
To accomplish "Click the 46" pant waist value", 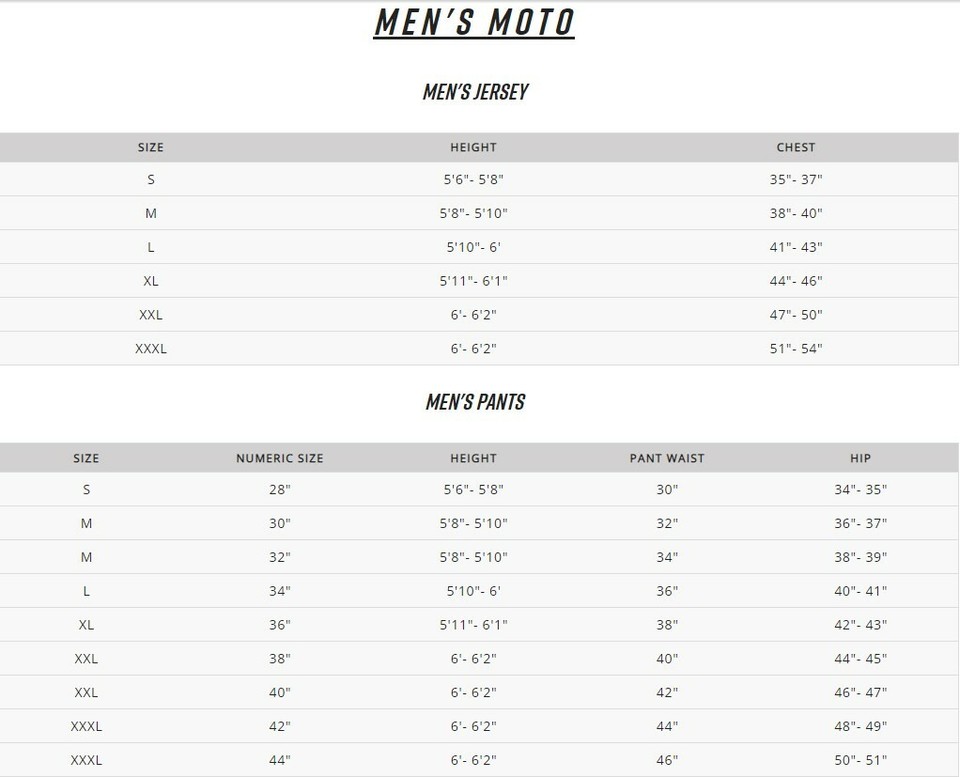I will pyautogui.click(x=667, y=760).
